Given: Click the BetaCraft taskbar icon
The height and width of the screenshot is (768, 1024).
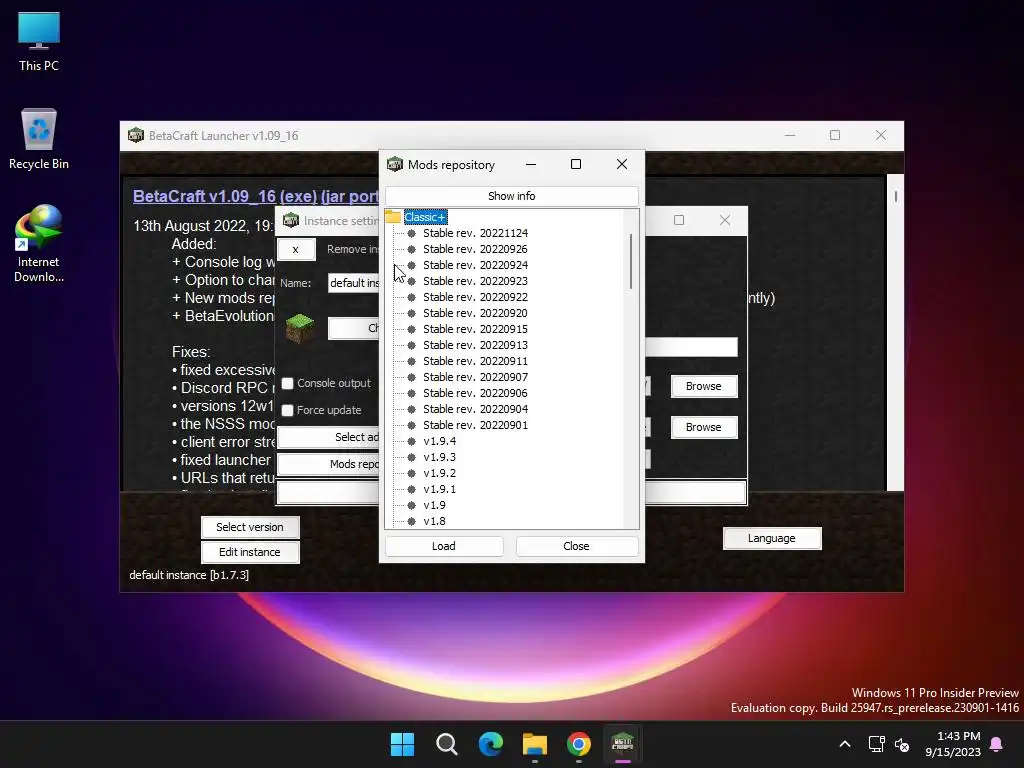Looking at the screenshot, I should click(x=622, y=744).
